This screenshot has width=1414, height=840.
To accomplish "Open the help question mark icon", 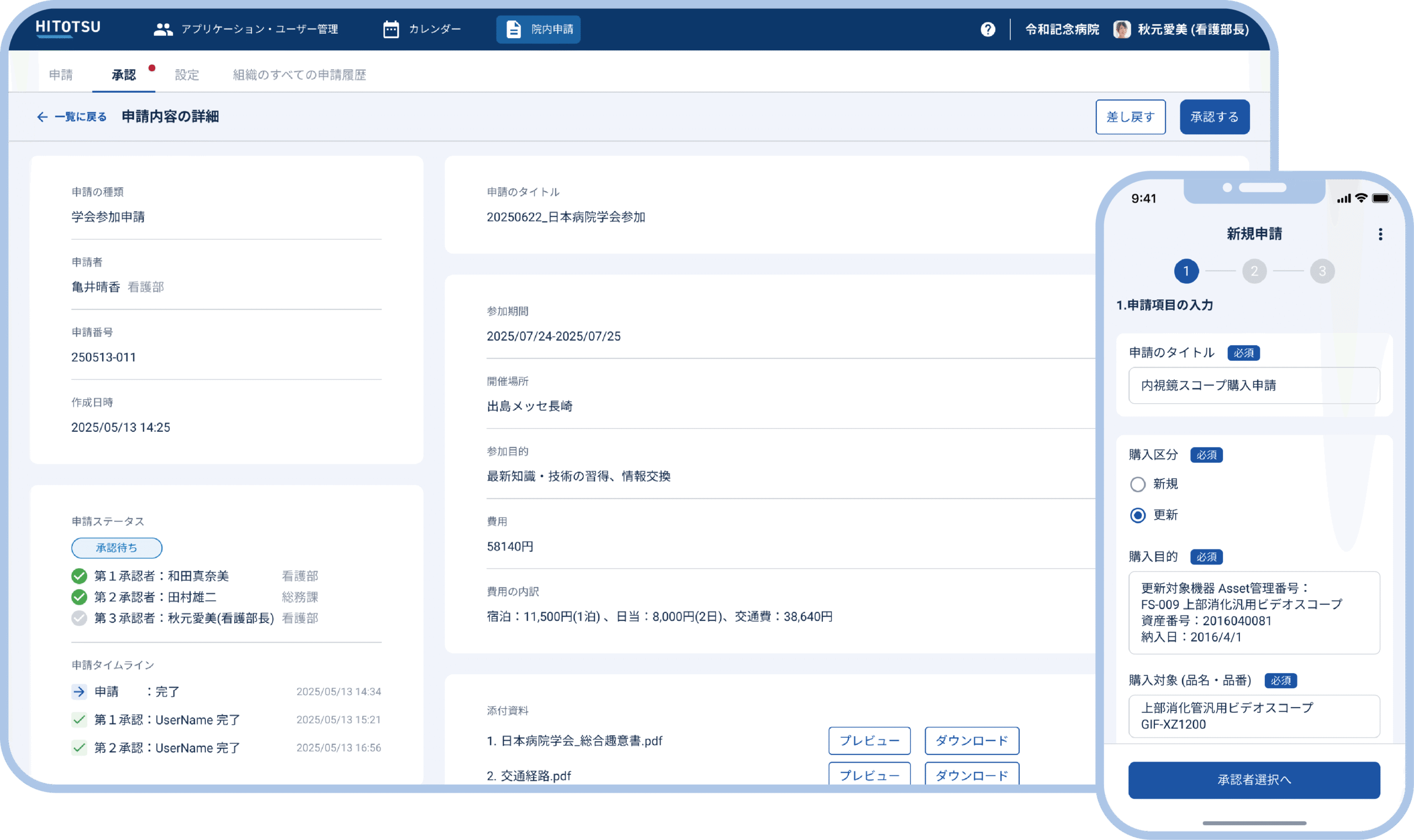I will pyautogui.click(x=988, y=29).
